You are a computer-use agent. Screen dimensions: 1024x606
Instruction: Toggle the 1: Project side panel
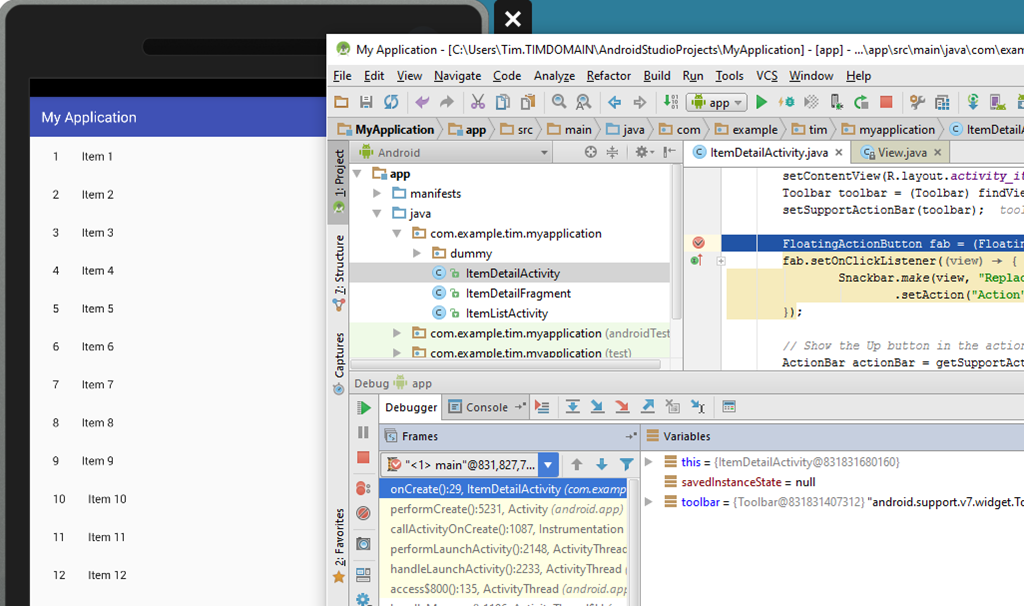point(339,180)
